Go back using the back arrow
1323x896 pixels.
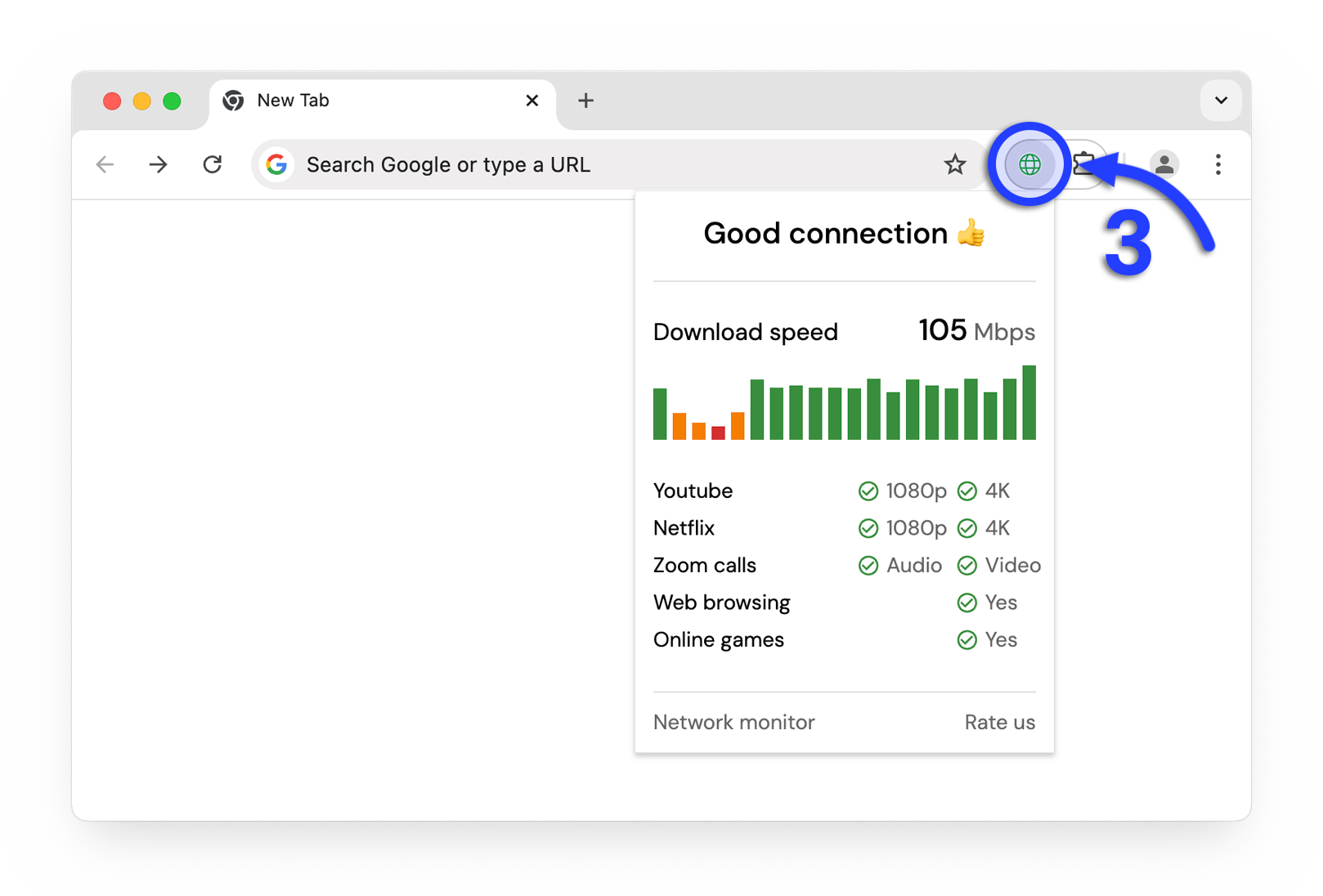(105, 164)
